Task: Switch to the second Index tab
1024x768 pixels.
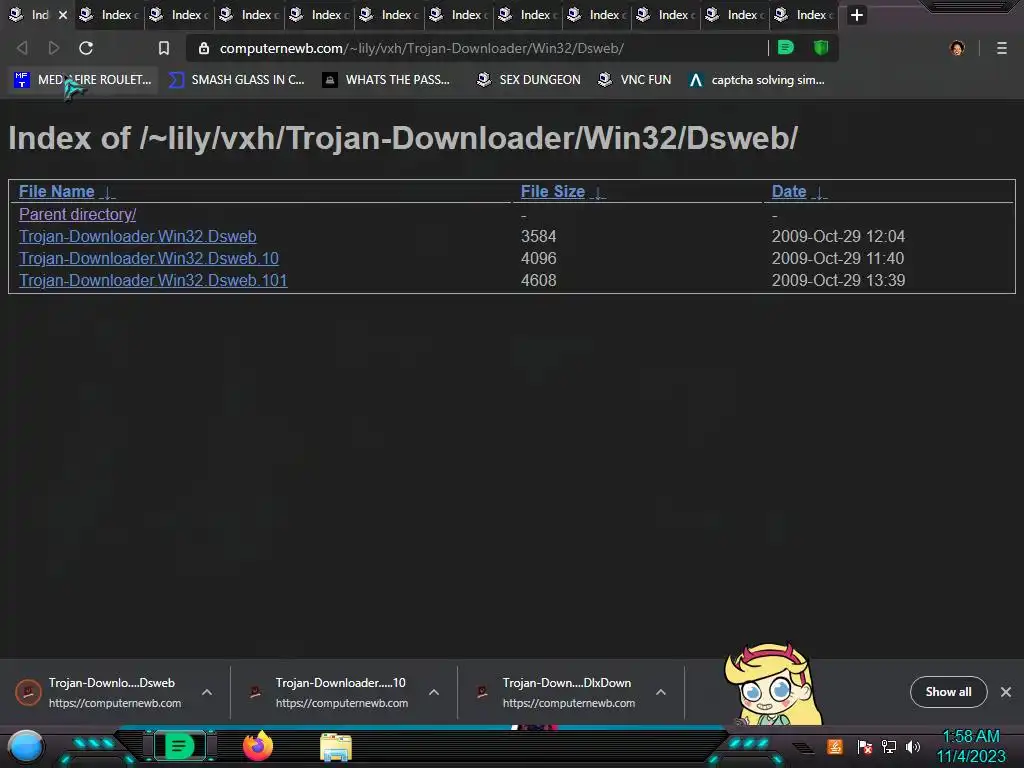Action: 109,14
